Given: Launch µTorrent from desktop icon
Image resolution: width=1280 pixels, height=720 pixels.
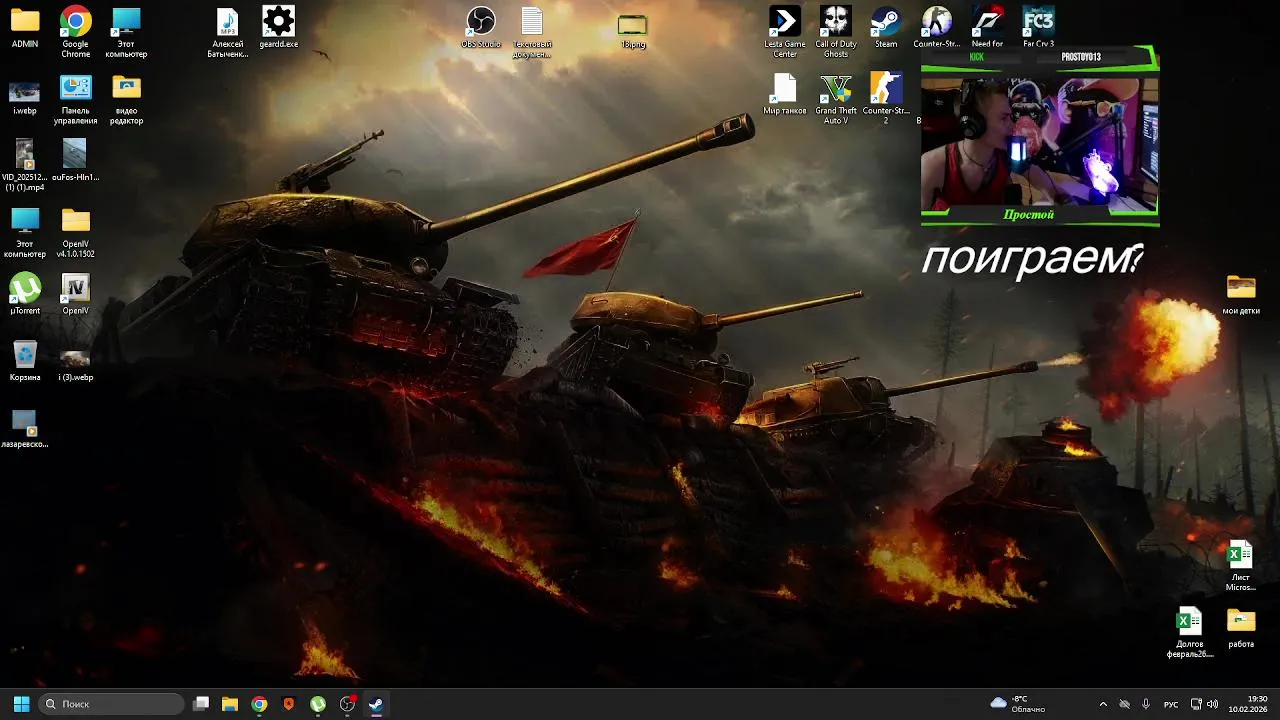Looking at the screenshot, I should click(25, 294).
